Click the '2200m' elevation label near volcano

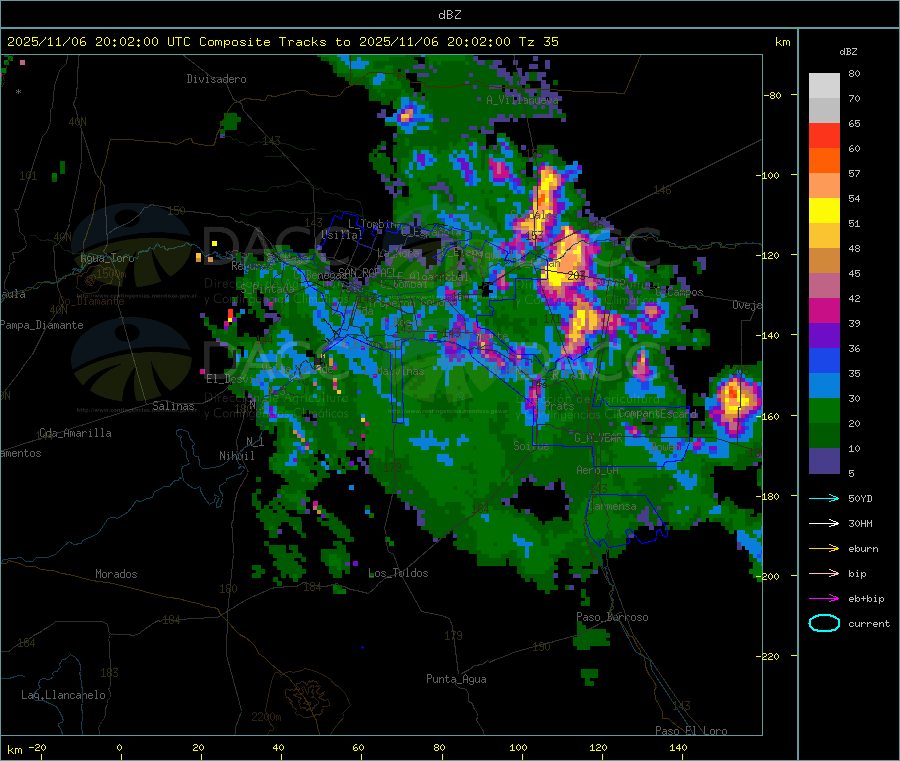[x=266, y=717]
